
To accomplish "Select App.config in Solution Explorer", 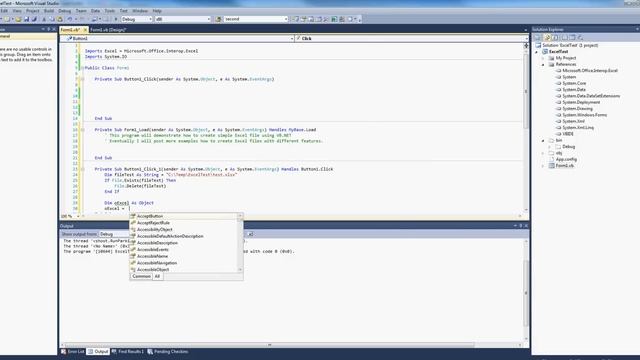I will 566,159.
